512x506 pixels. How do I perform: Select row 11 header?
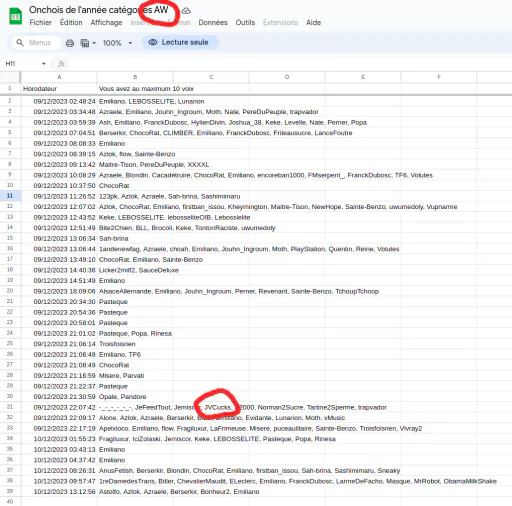(x=10, y=196)
